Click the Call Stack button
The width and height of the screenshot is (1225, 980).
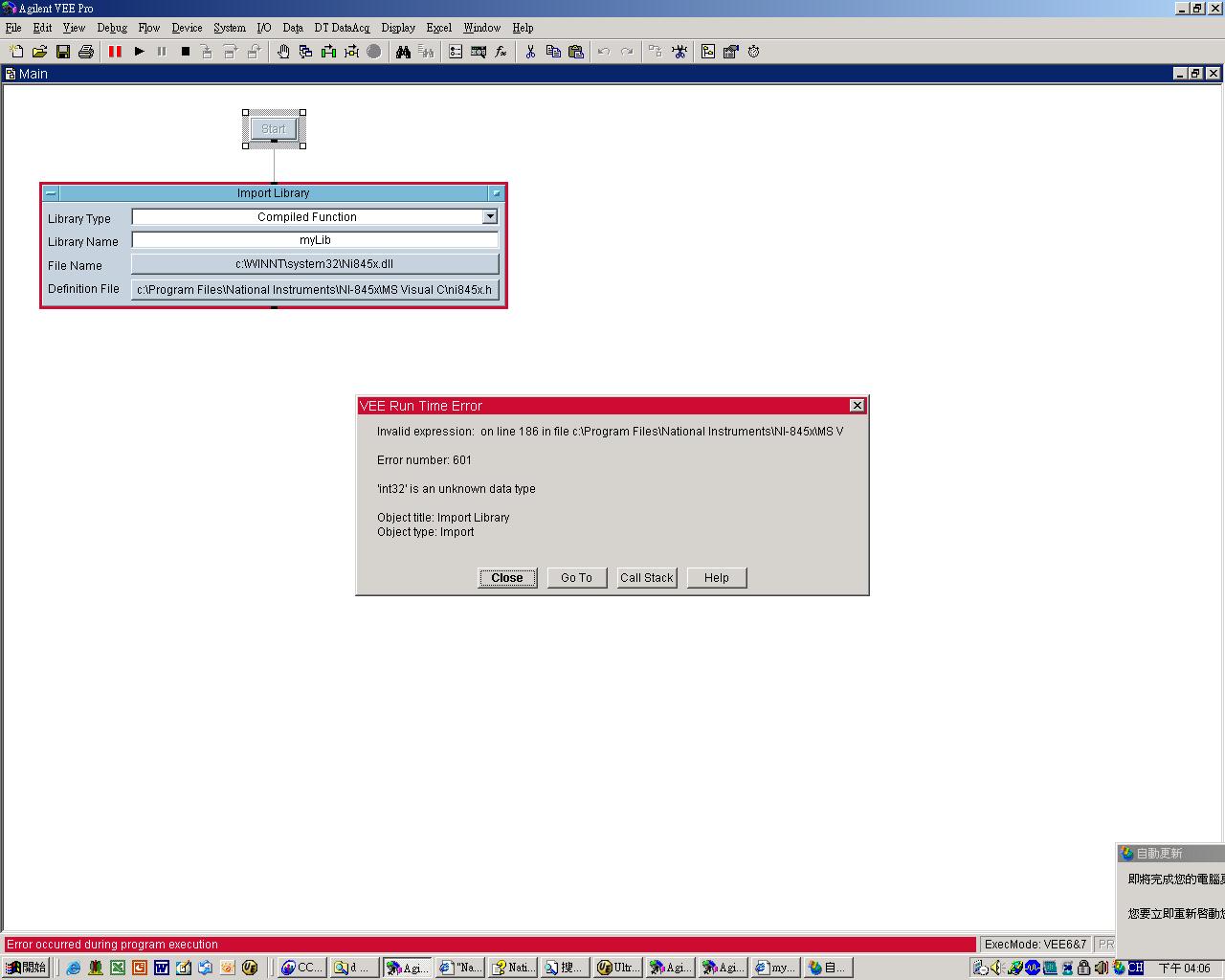click(647, 578)
